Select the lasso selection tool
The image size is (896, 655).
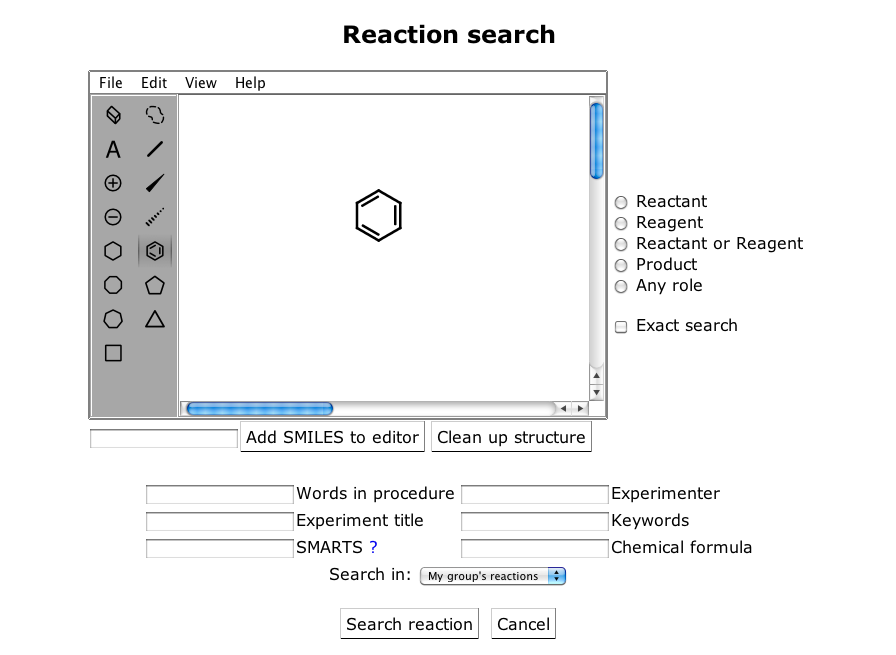(x=154, y=115)
